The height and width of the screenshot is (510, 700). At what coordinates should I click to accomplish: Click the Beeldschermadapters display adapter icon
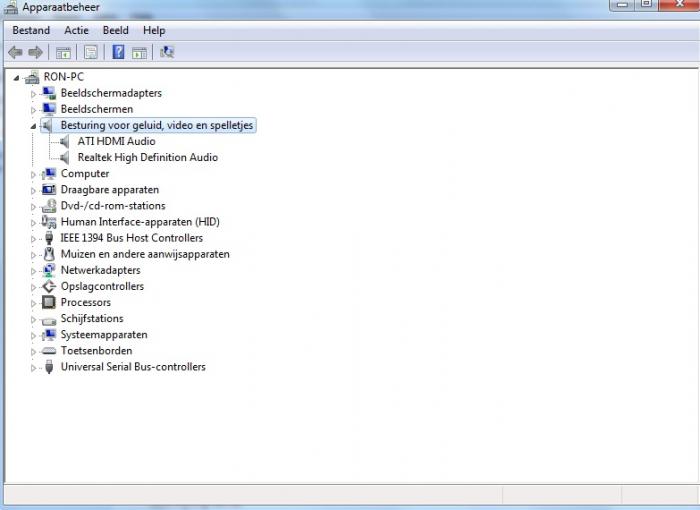tap(49, 93)
